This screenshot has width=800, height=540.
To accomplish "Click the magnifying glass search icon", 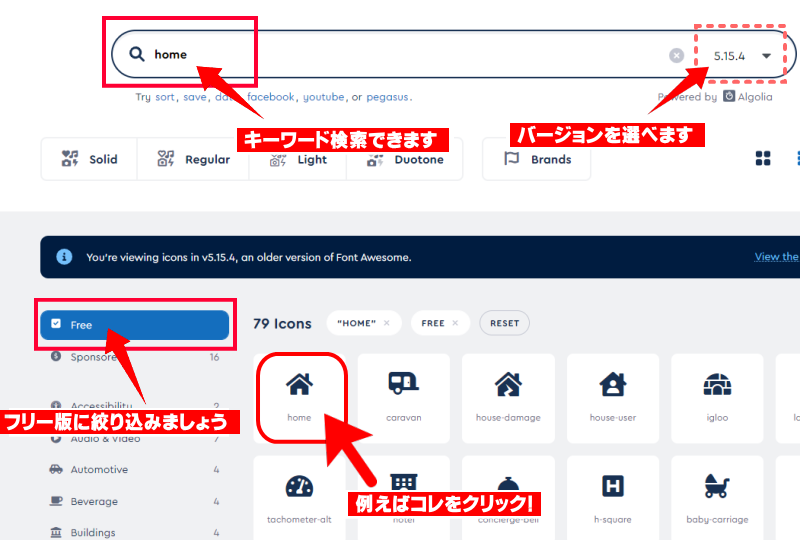I will (136, 54).
